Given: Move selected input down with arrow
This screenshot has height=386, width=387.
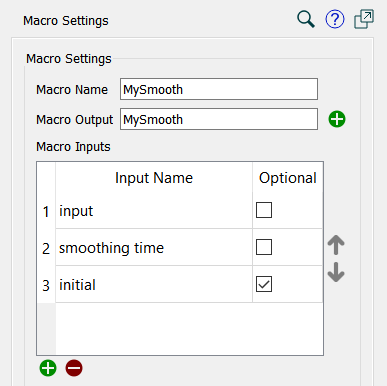Looking at the screenshot, I should pyautogui.click(x=336, y=272).
